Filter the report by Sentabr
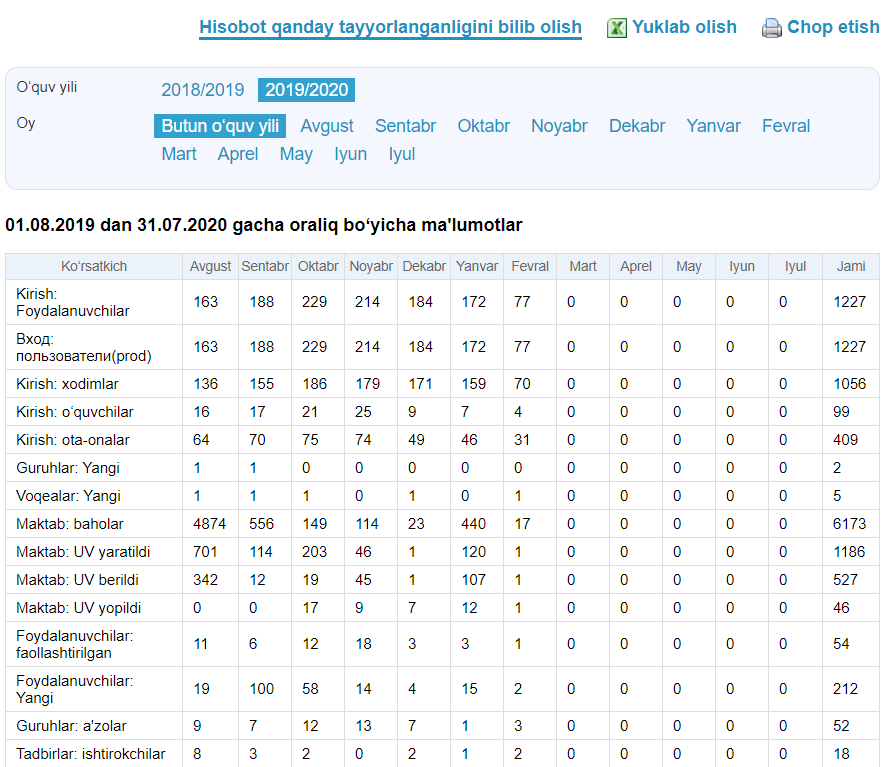This screenshot has width=882, height=767. click(x=405, y=126)
